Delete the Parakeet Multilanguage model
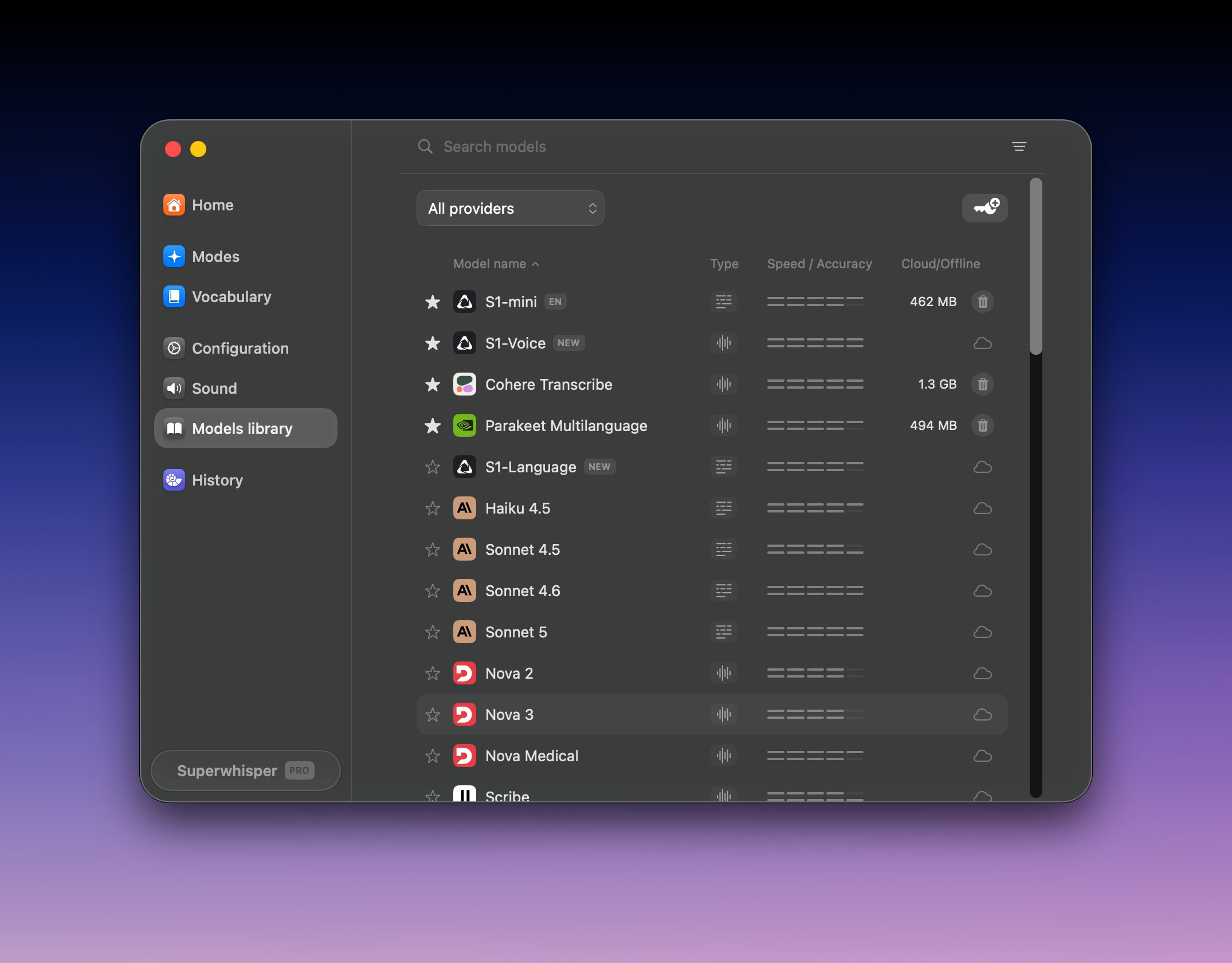The image size is (1232, 963). click(x=982, y=425)
